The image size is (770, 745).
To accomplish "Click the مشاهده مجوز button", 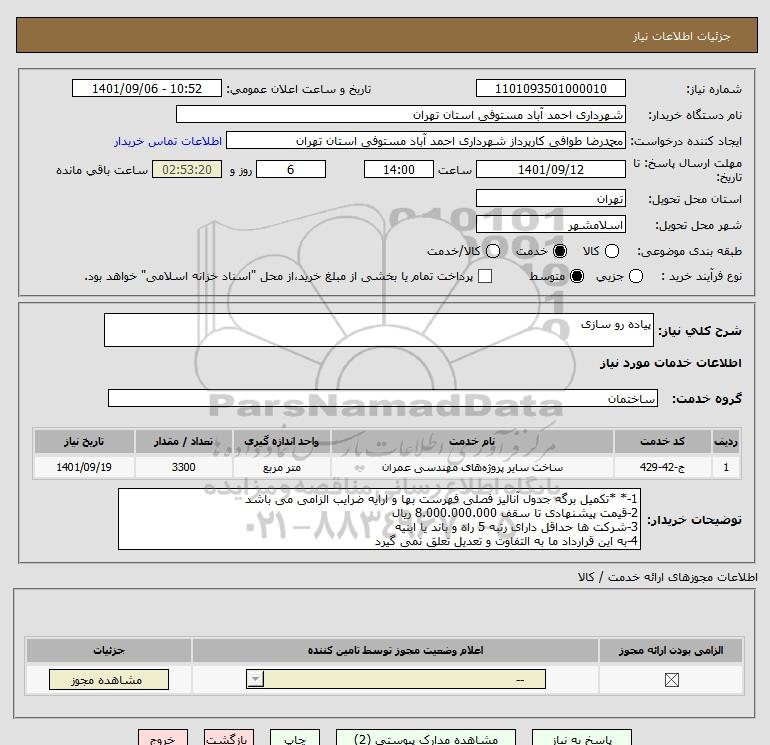I will [109, 680].
